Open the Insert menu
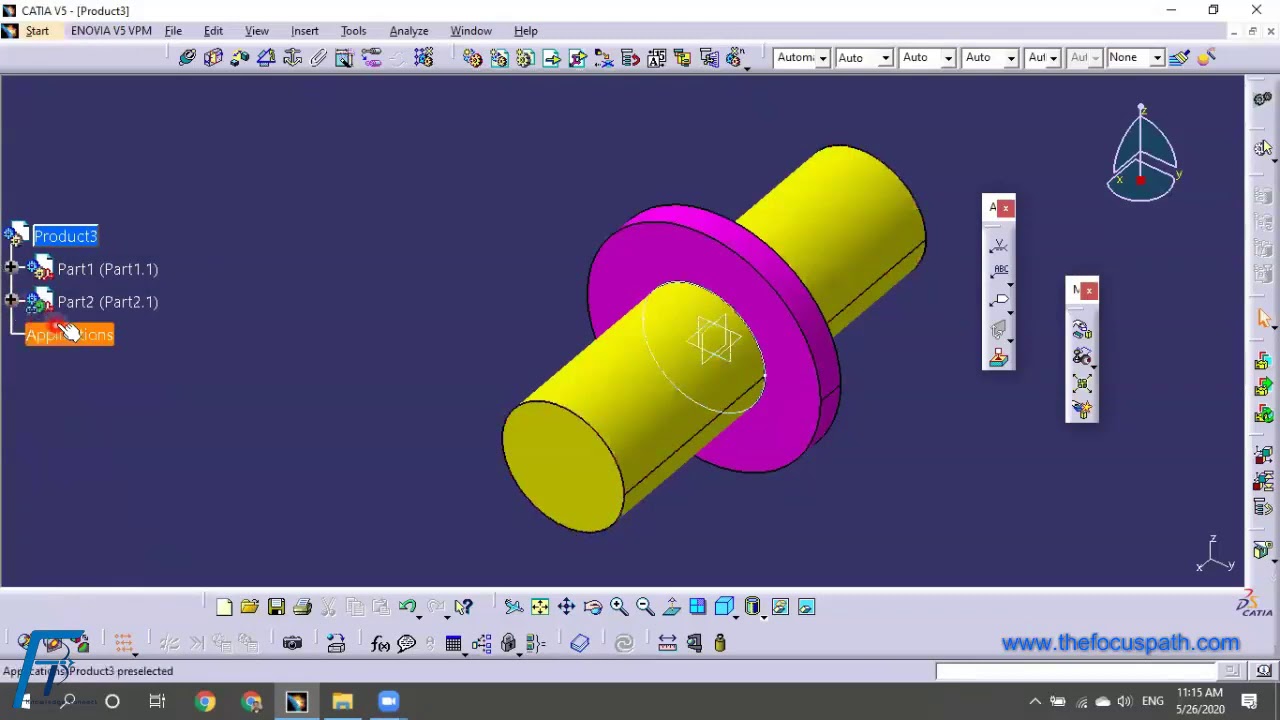This screenshot has width=1280, height=720. (x=304, y=31)
